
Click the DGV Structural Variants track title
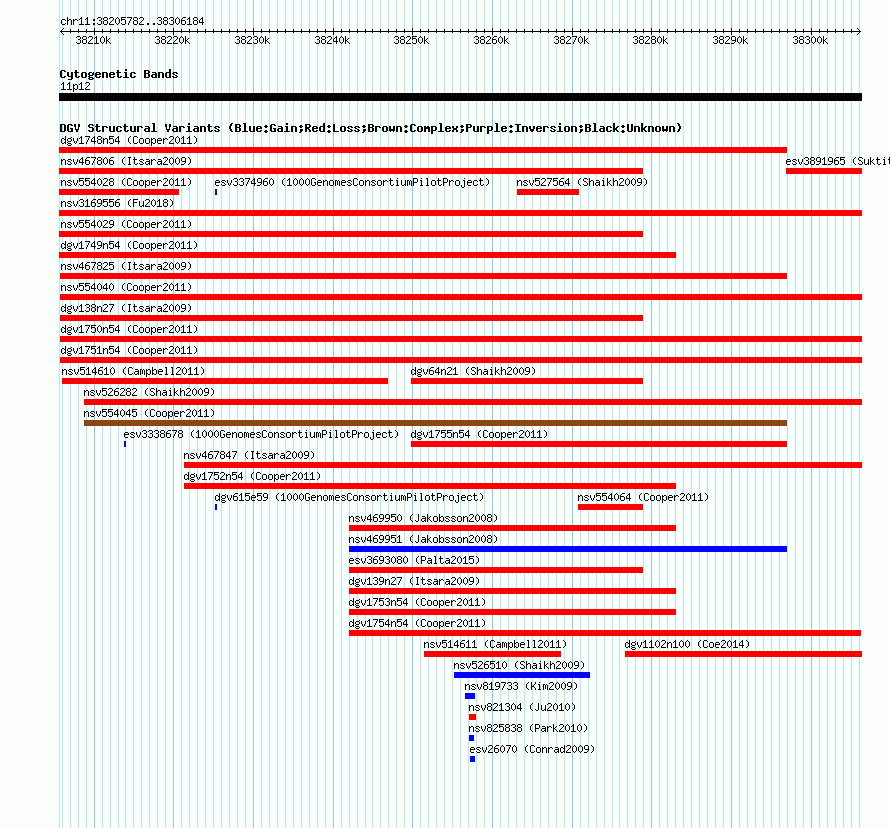click(x=371, y=128)
